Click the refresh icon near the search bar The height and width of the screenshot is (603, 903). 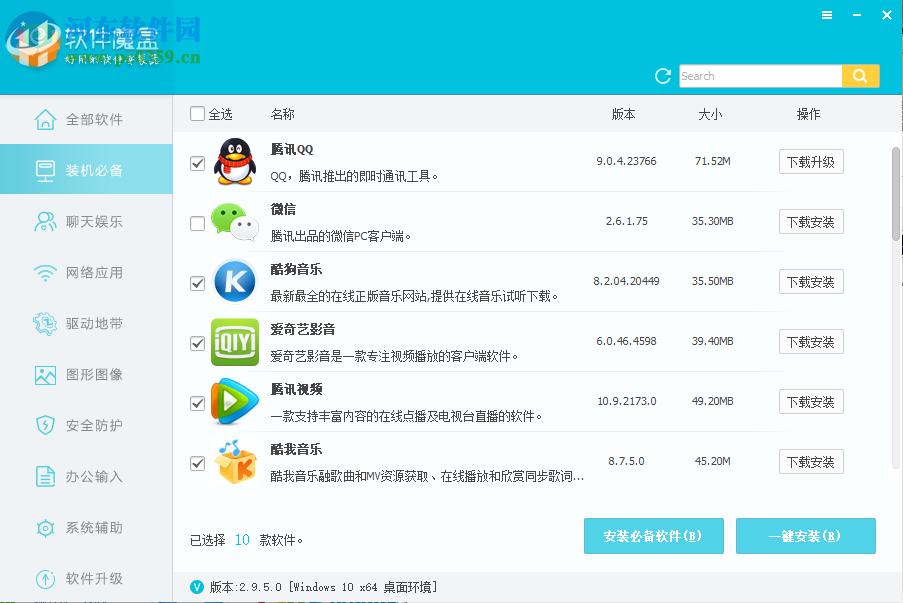click(662, 75)
